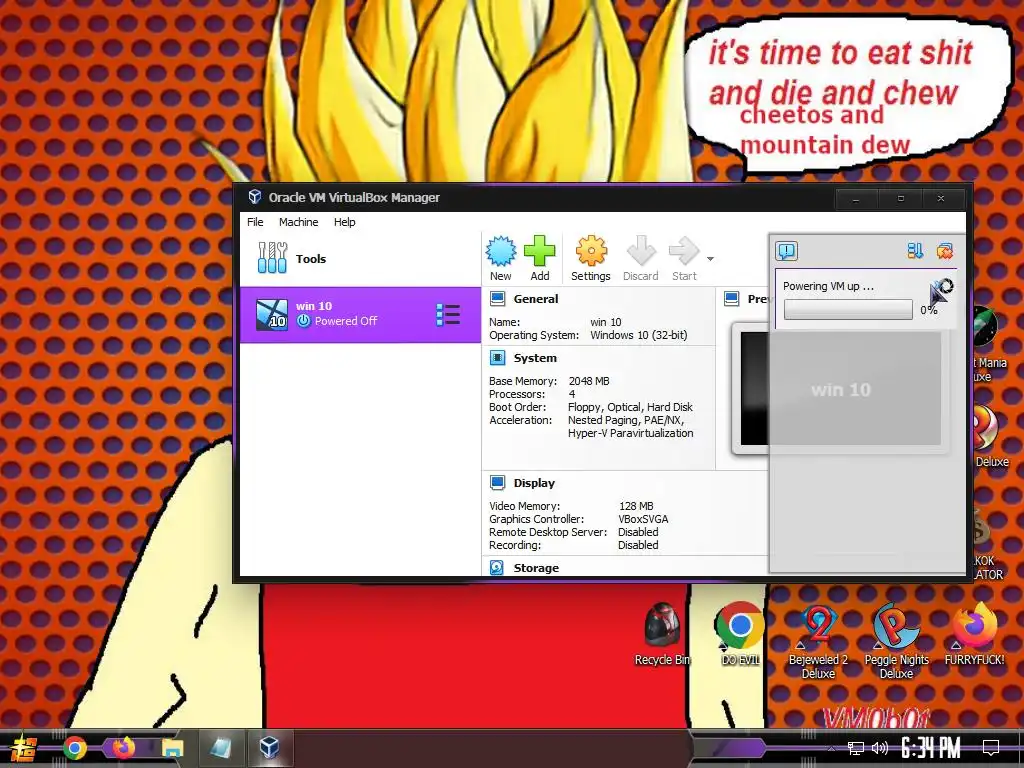Click the '128 MB' video memory value
The height and width of the screenshot is (768, 1024).
[636, 506]
